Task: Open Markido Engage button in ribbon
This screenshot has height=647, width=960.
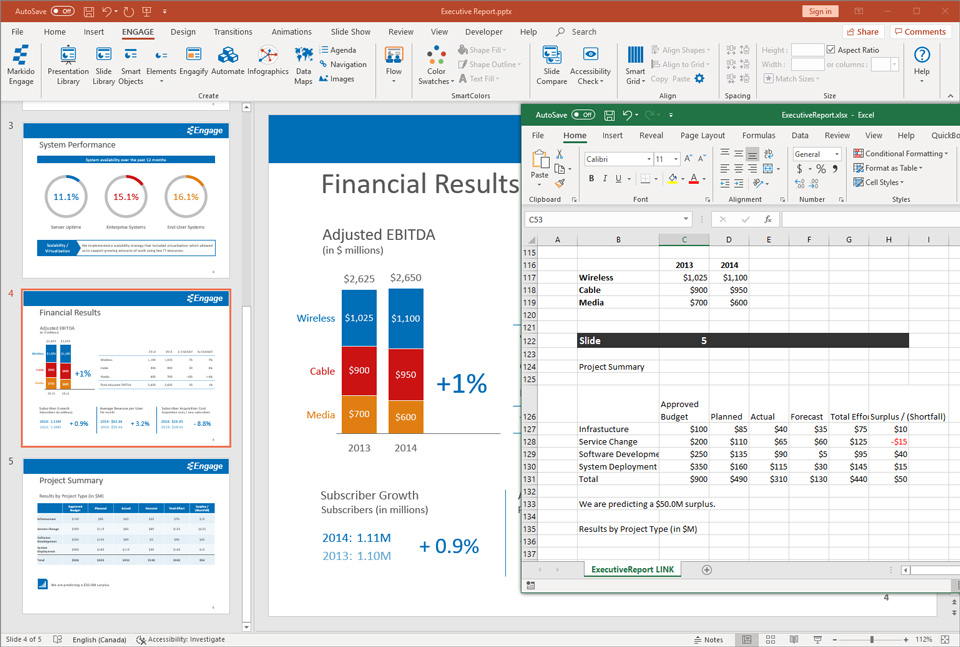Action: point(21,65)
